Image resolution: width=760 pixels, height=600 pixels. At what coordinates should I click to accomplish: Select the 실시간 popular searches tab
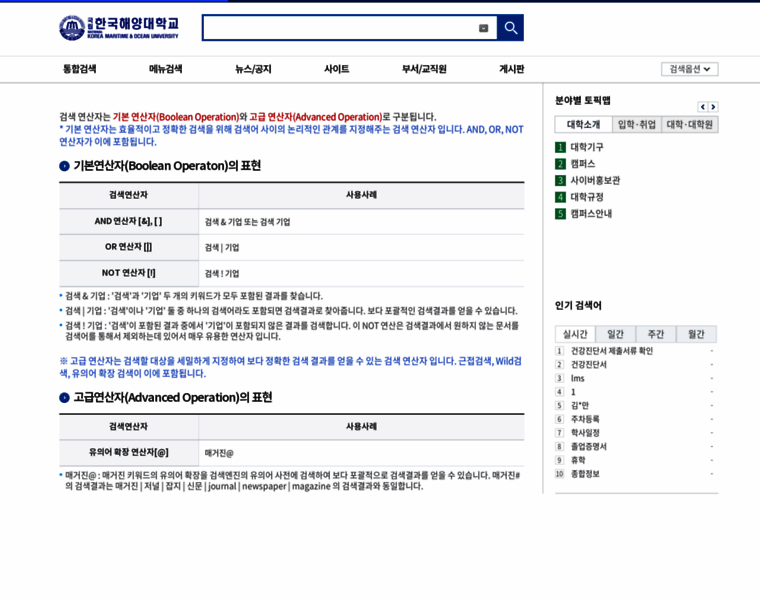pyautogui.click(x=575, y=334)
